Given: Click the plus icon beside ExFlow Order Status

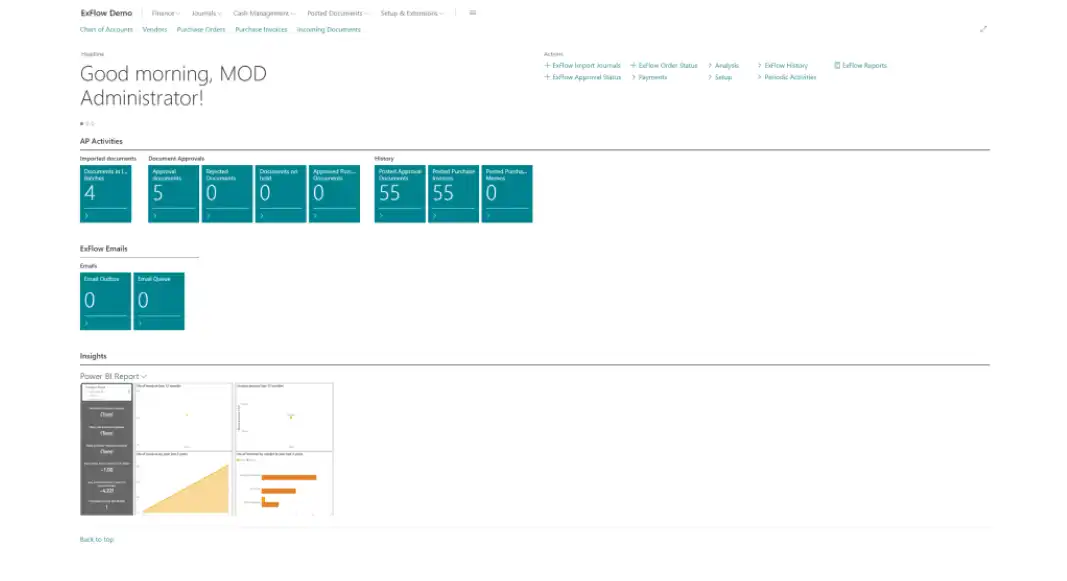Looking at the screenshot, I should pos(631,65).
